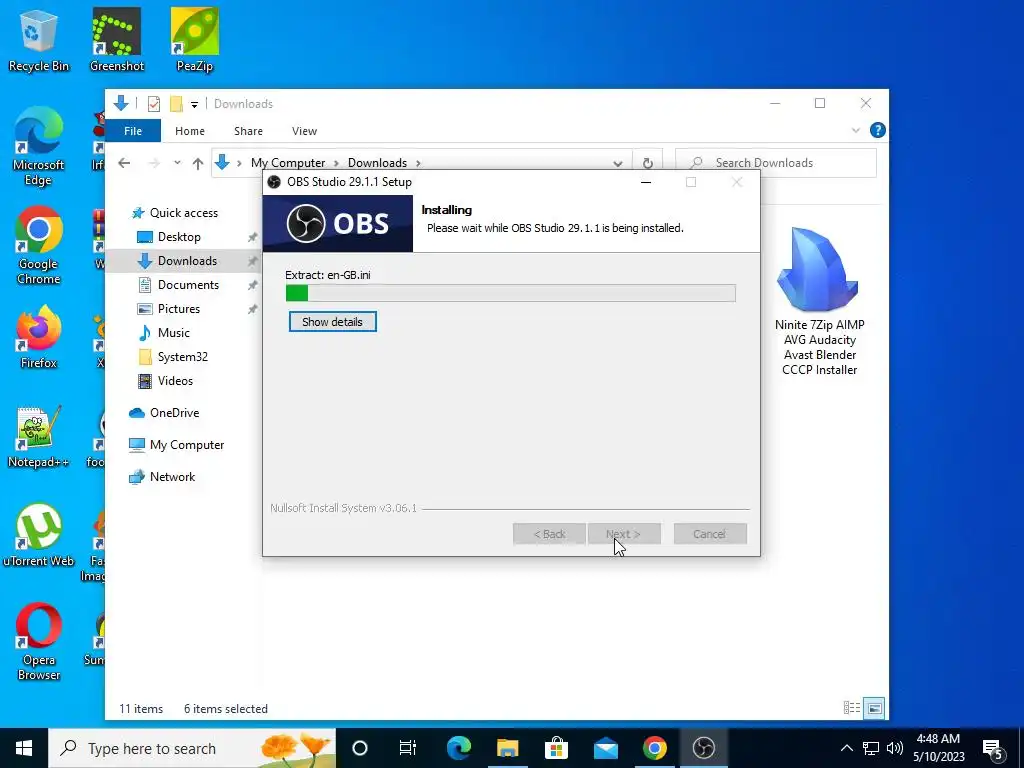Open network status tray icon
Image resolution: width=1024 pixels, height=768 pixels.
(x=871, y=748)
